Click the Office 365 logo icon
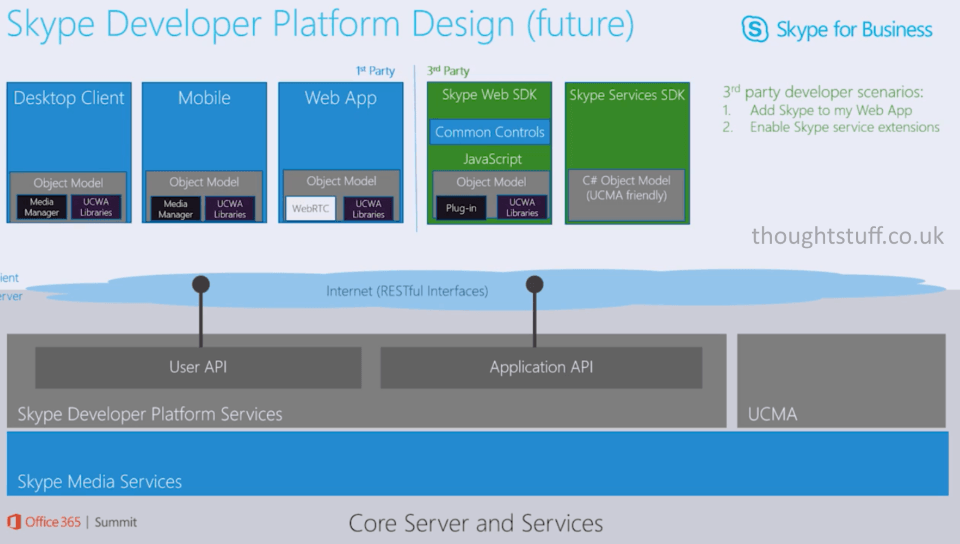Viewport: 960px width, 544px height. coord(13,522)
